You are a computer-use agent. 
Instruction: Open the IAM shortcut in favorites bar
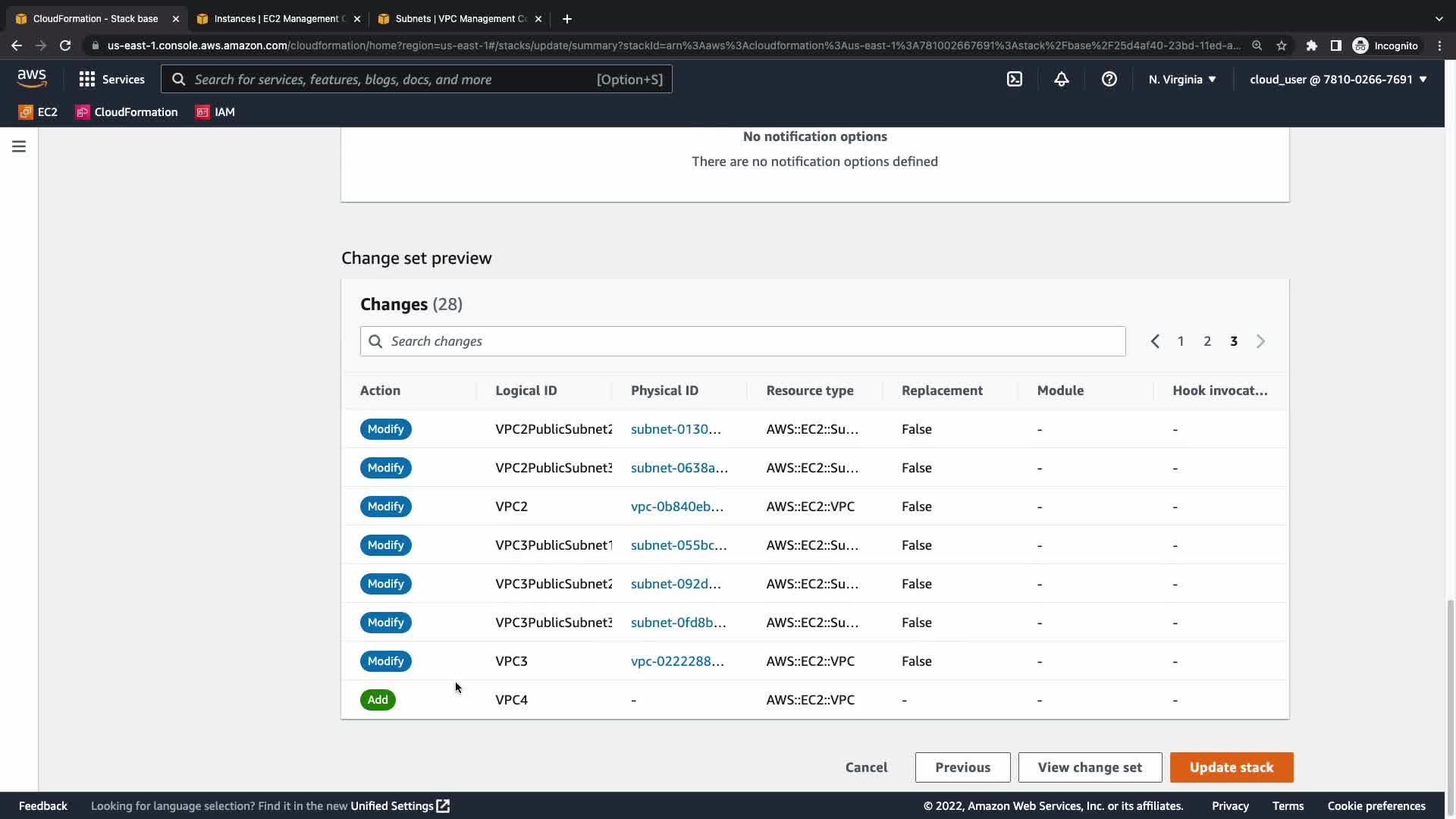215,112
